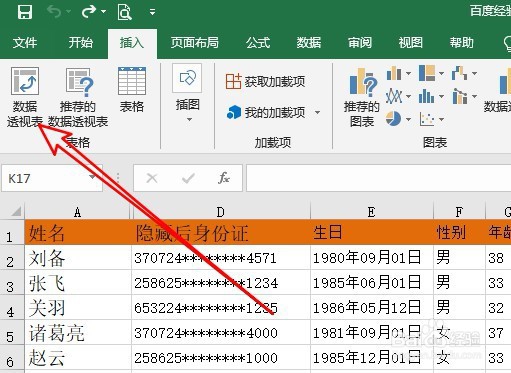Insert a hierarchy treemap chart
The image size is (511, 373).
click(x=427, y=73)
